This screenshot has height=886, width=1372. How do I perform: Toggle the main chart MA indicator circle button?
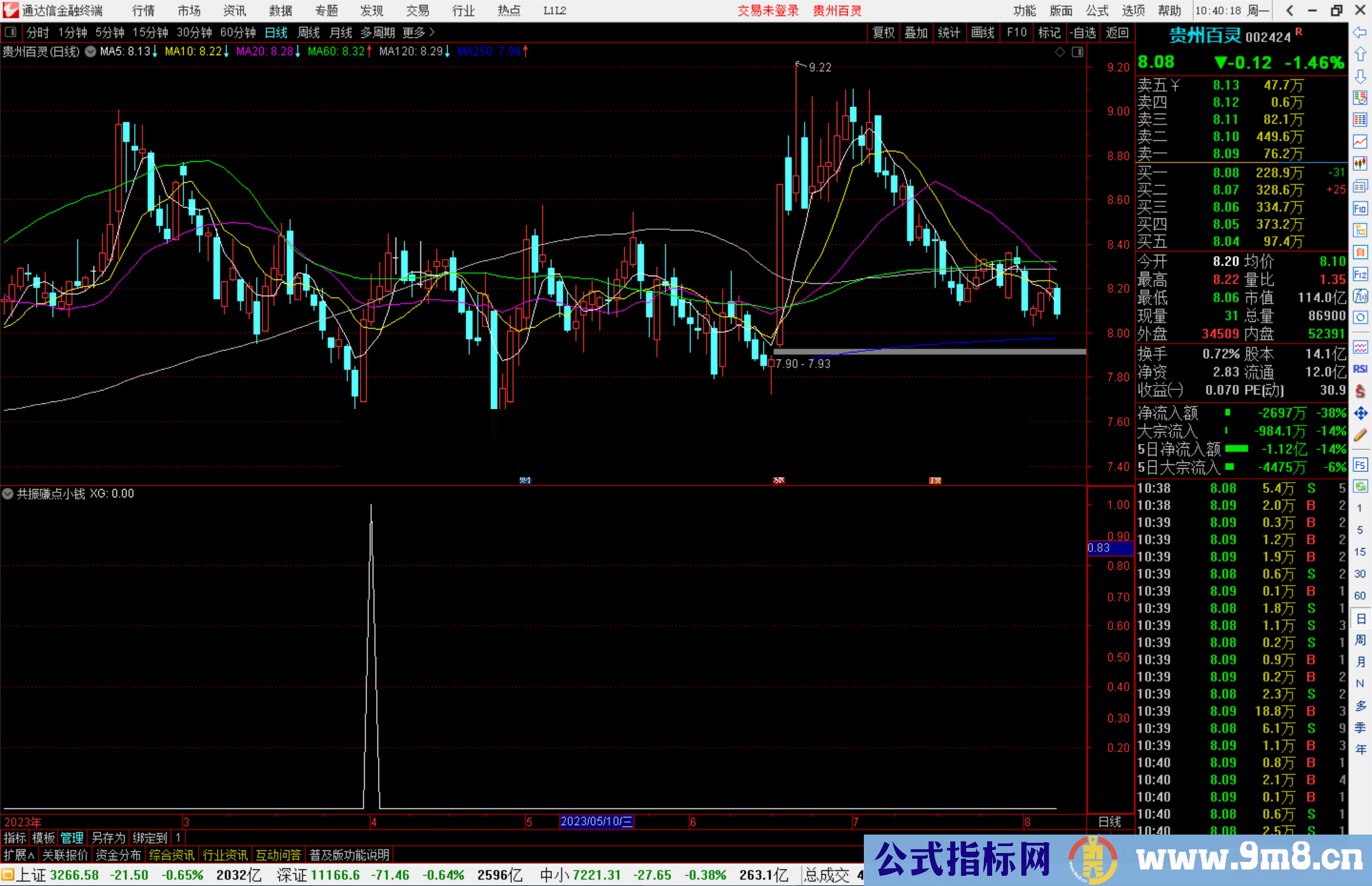tap(91, 51)
